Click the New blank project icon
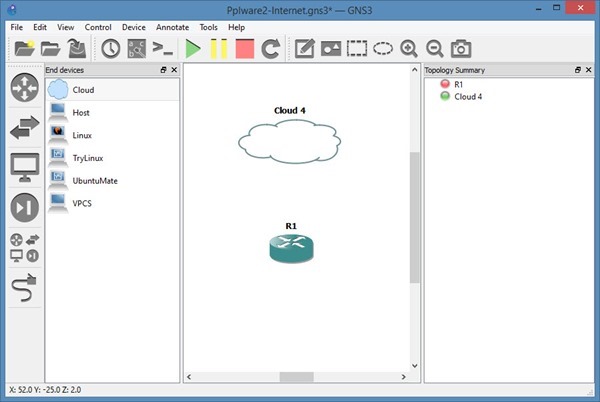This screenshot has height=402, width=600. pos(24,49)
